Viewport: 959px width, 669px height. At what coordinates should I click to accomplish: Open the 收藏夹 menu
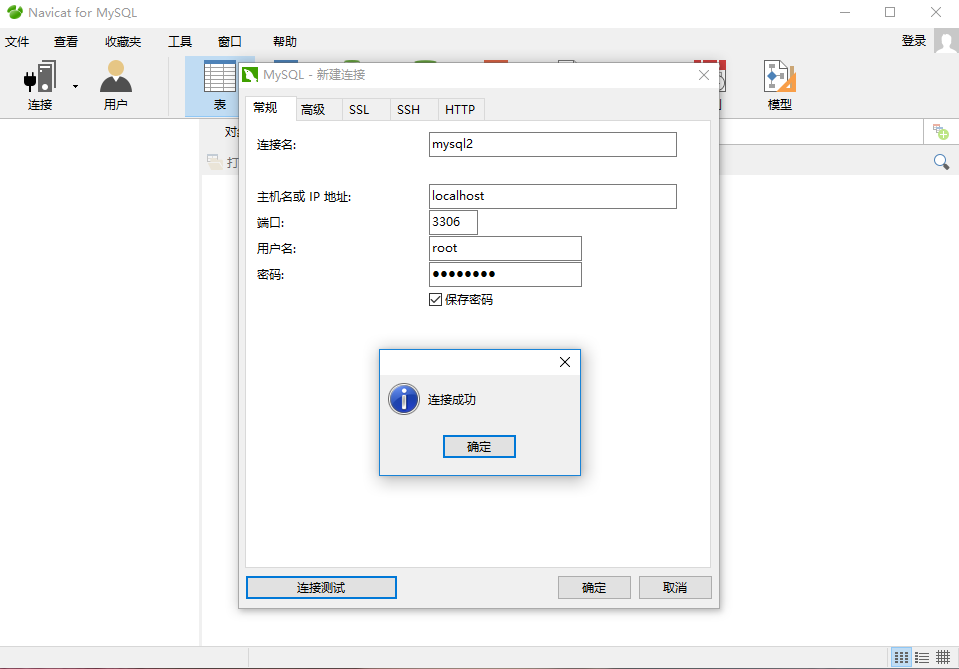(x=122, y=42)
